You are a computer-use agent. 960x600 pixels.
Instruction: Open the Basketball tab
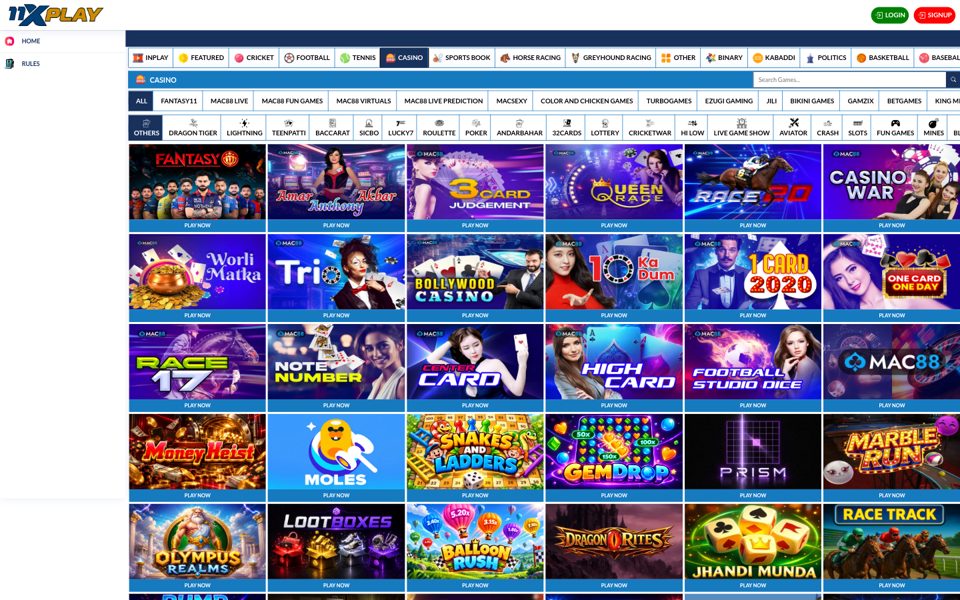[x=882, y=58]
